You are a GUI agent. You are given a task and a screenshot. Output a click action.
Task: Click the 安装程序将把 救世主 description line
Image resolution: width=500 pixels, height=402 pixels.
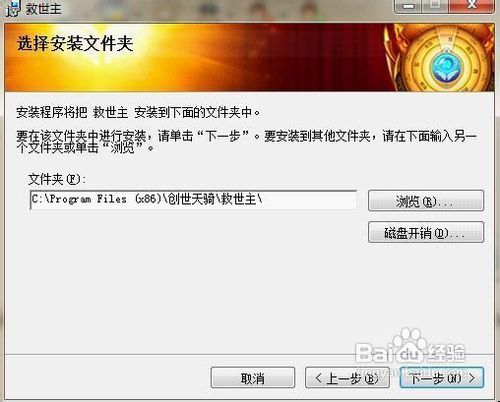point(138,112)
